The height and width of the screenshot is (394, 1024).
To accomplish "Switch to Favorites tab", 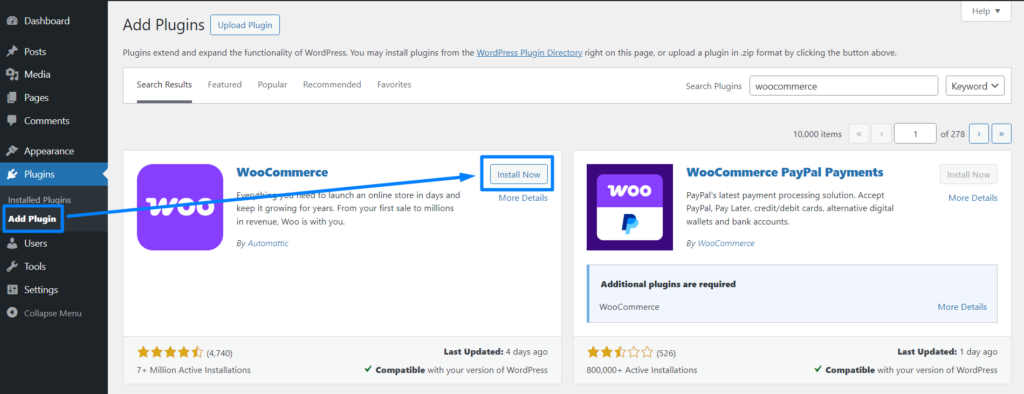I will pyautogui.click(x=394, y=85).
